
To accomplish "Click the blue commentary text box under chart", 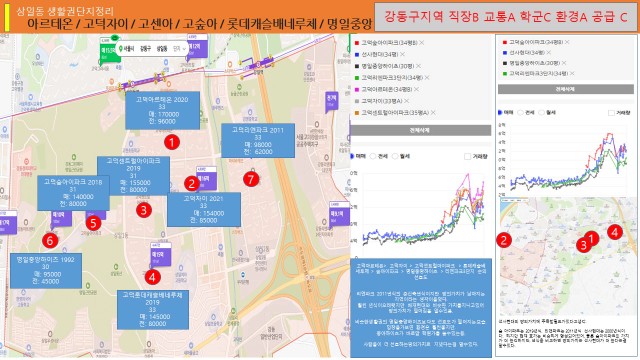I will [421, 308].
